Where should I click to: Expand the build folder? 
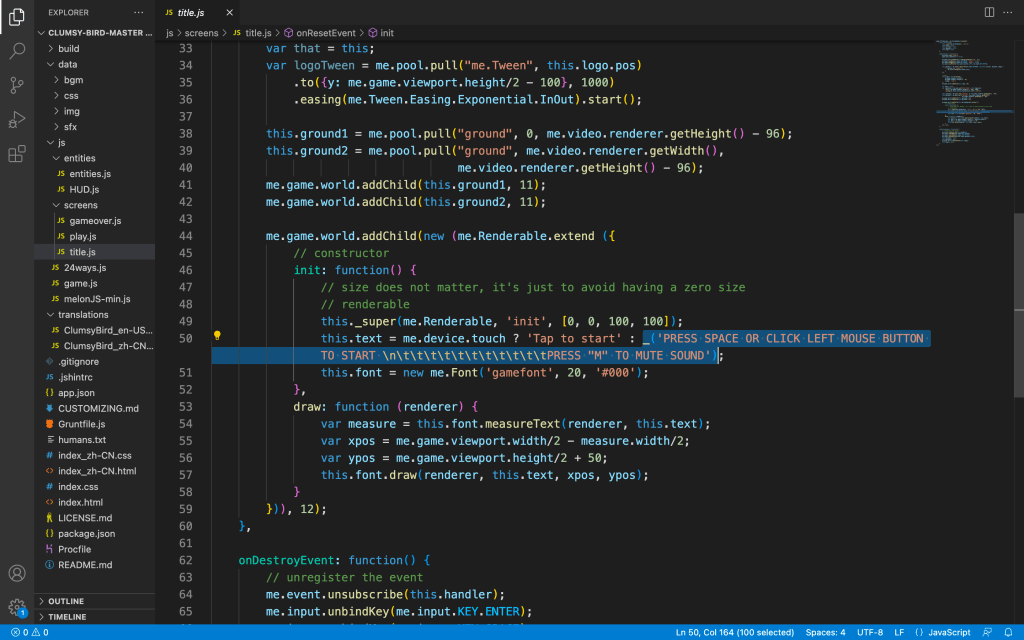pos(68,48)
